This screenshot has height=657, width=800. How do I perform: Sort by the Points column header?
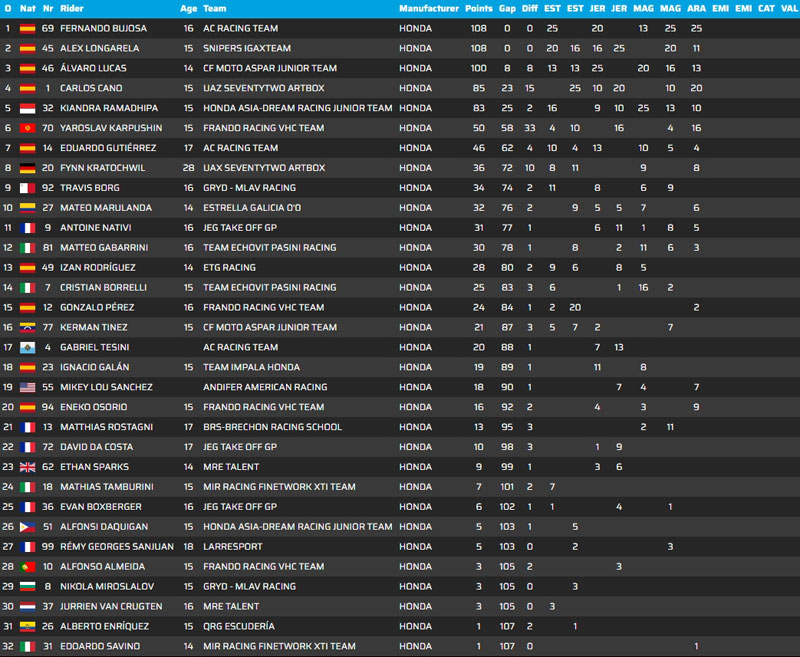pyautogui.click(x=478, y=8)
